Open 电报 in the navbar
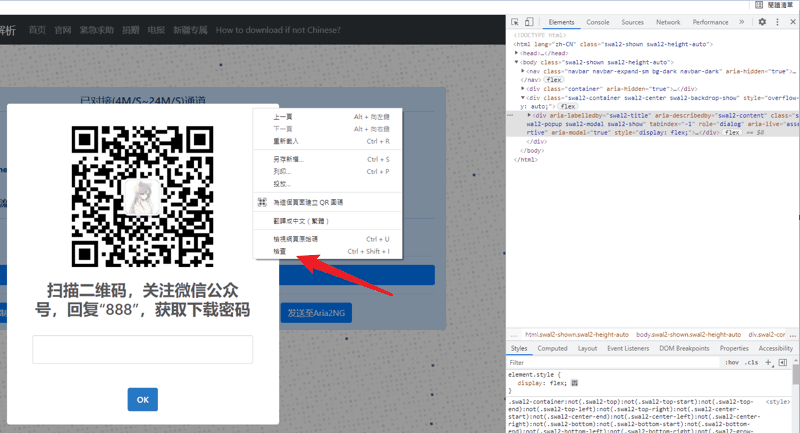Screen dimensions: 800x433 156,30
